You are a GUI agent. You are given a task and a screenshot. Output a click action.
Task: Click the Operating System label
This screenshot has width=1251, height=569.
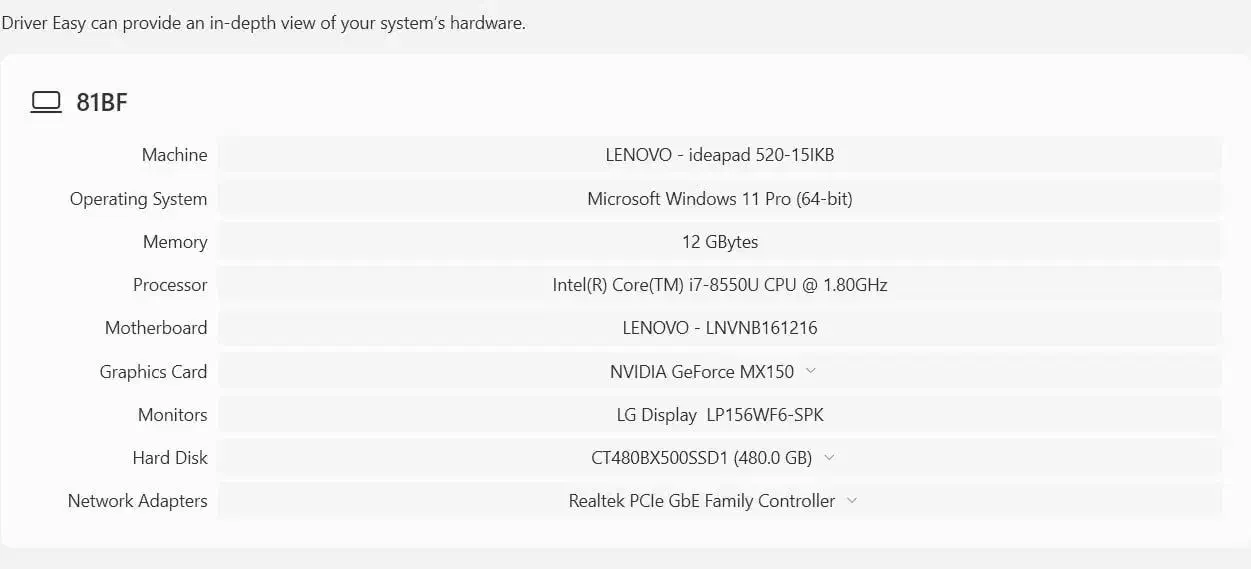coord(138,199)
